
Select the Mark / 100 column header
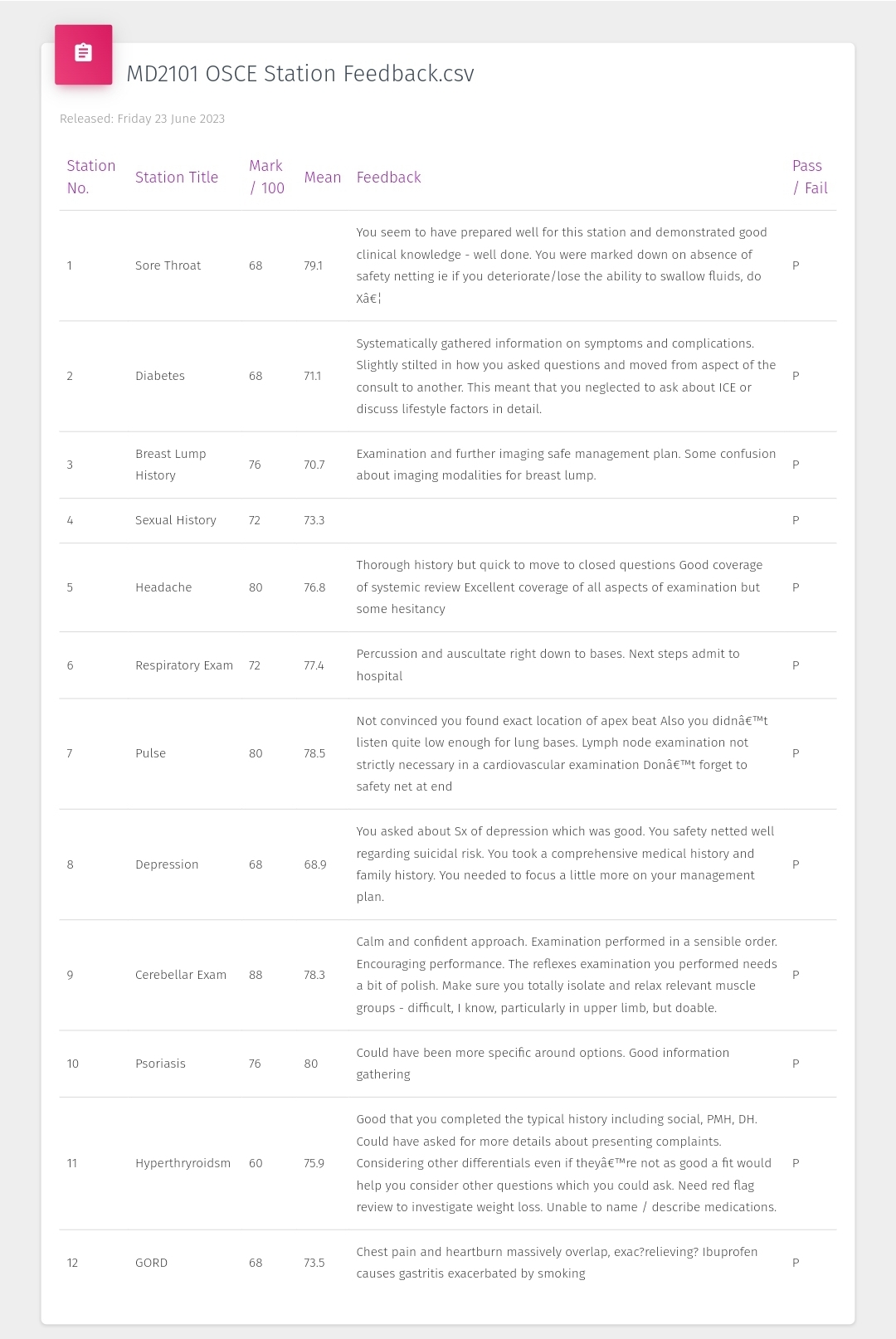click(266, 177)
